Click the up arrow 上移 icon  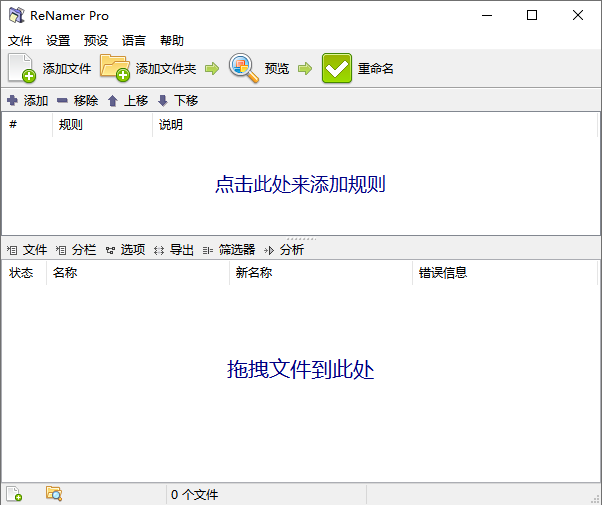pos(112,101)
